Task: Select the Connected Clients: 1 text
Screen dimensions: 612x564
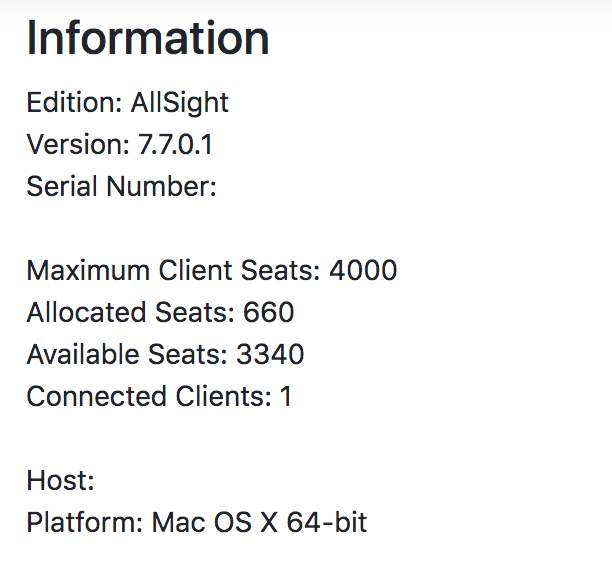Action: tap(159, 396)
